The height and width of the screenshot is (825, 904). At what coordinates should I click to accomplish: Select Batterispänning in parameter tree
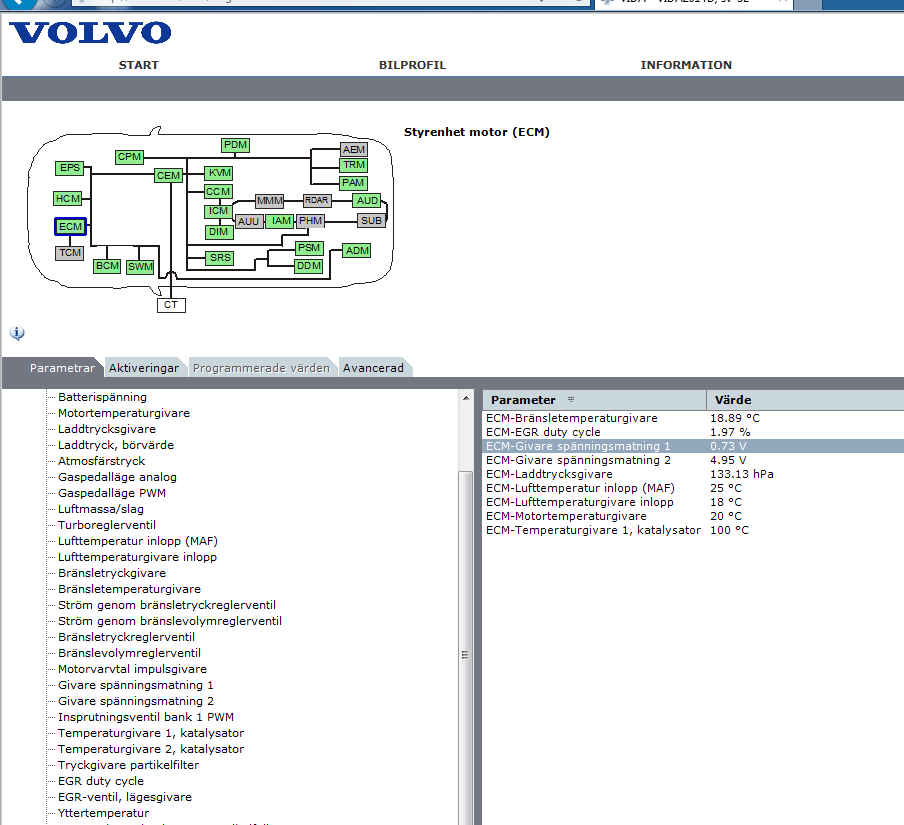pyautogui.click(x=102, y=397)
